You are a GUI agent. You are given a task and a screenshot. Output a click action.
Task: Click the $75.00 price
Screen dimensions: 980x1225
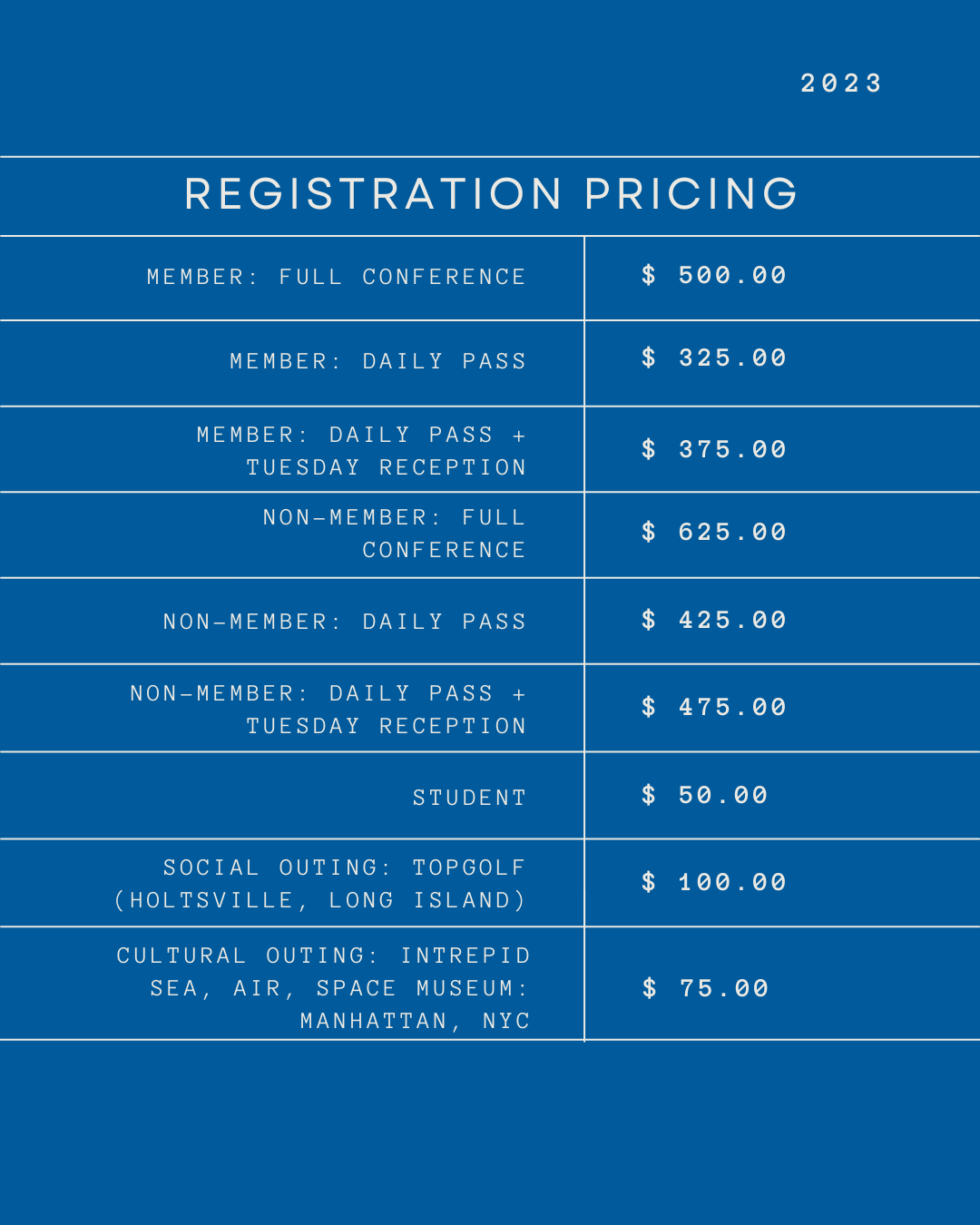[706, 988]
